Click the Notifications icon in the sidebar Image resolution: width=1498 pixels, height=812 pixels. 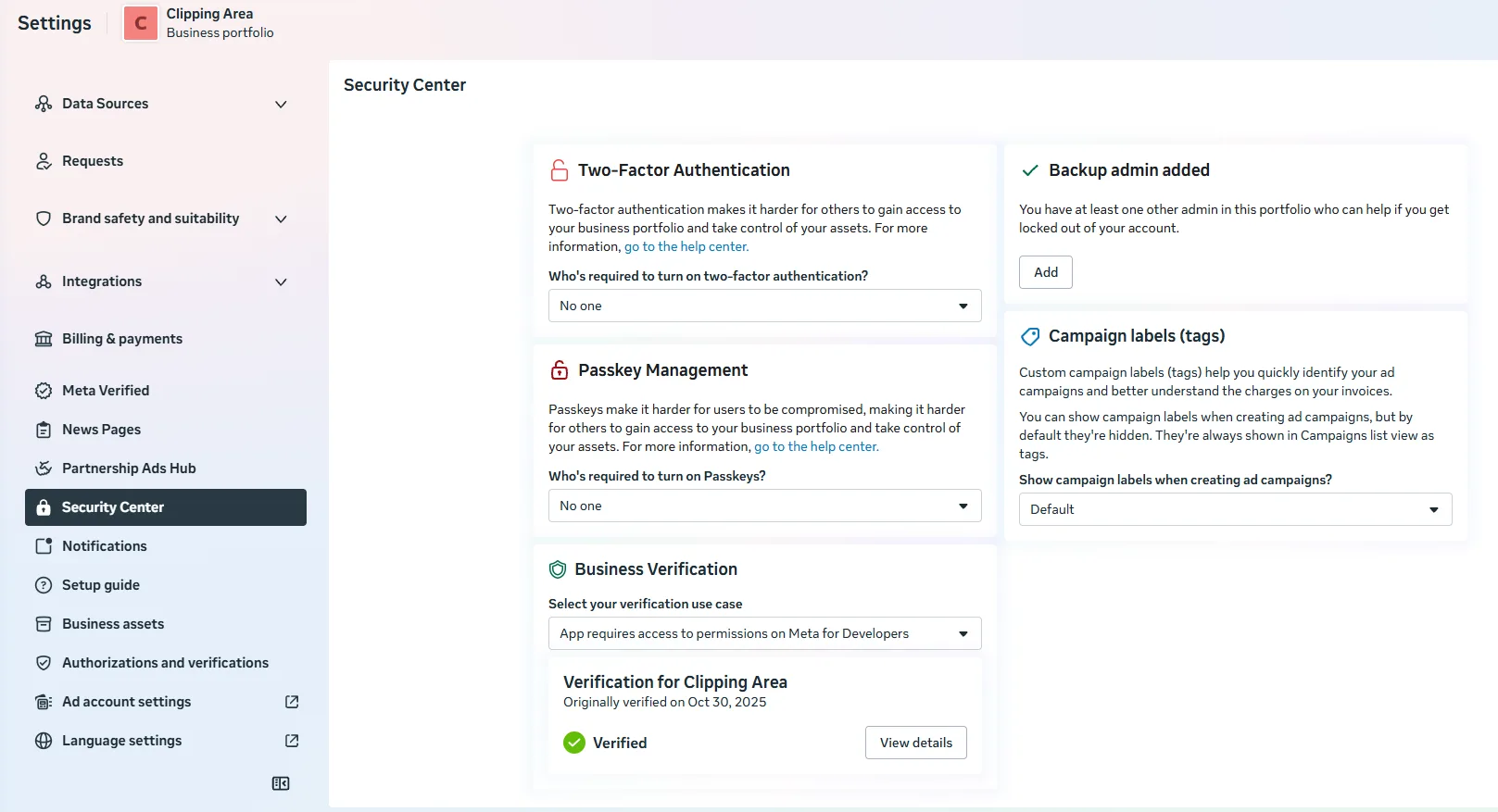44,546
